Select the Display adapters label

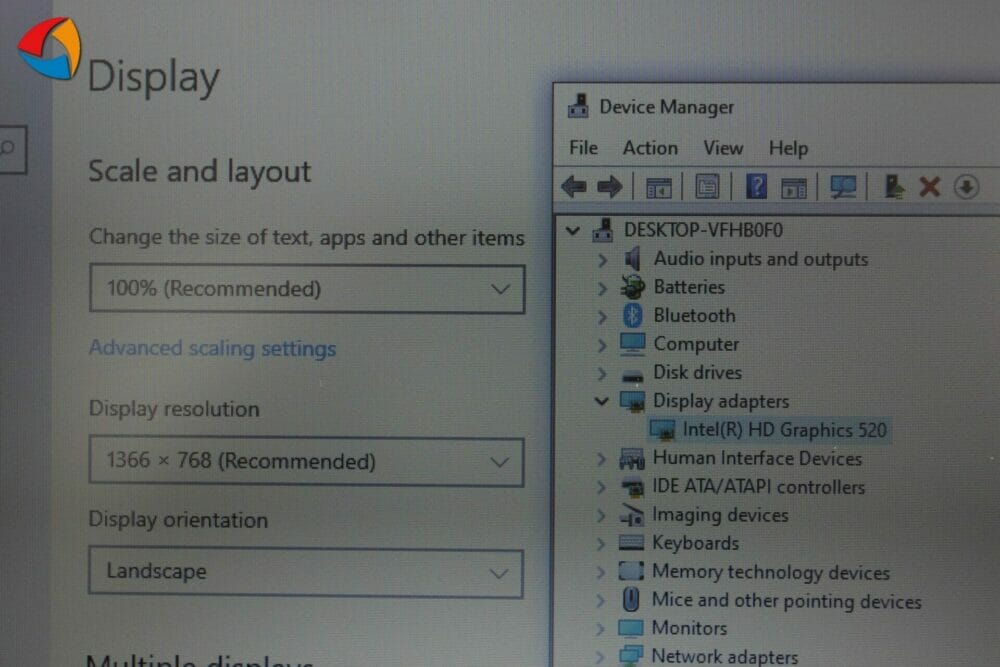pyautogui.click(x=721, y=401)
